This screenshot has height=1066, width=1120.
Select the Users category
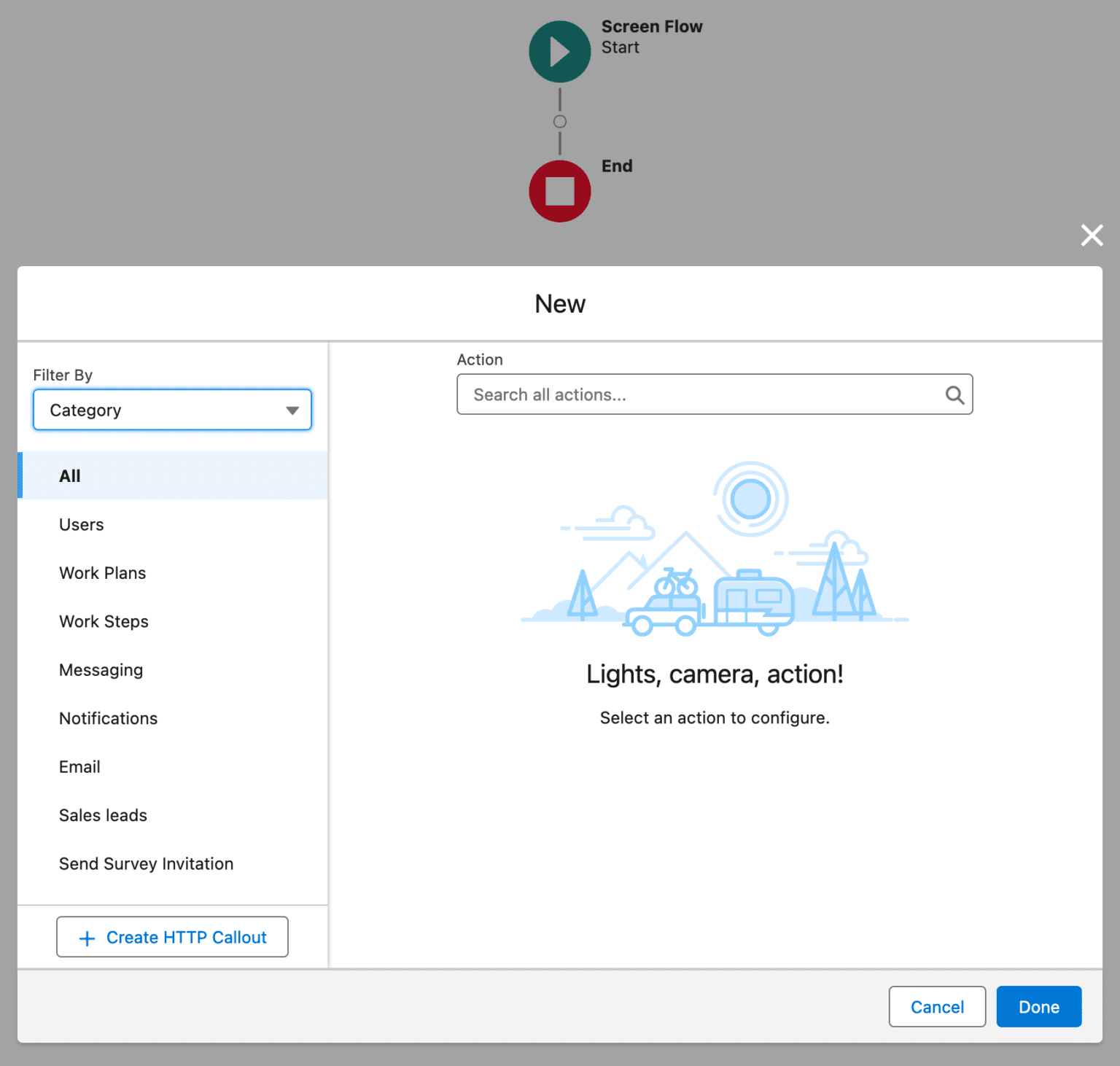(81, 524)
